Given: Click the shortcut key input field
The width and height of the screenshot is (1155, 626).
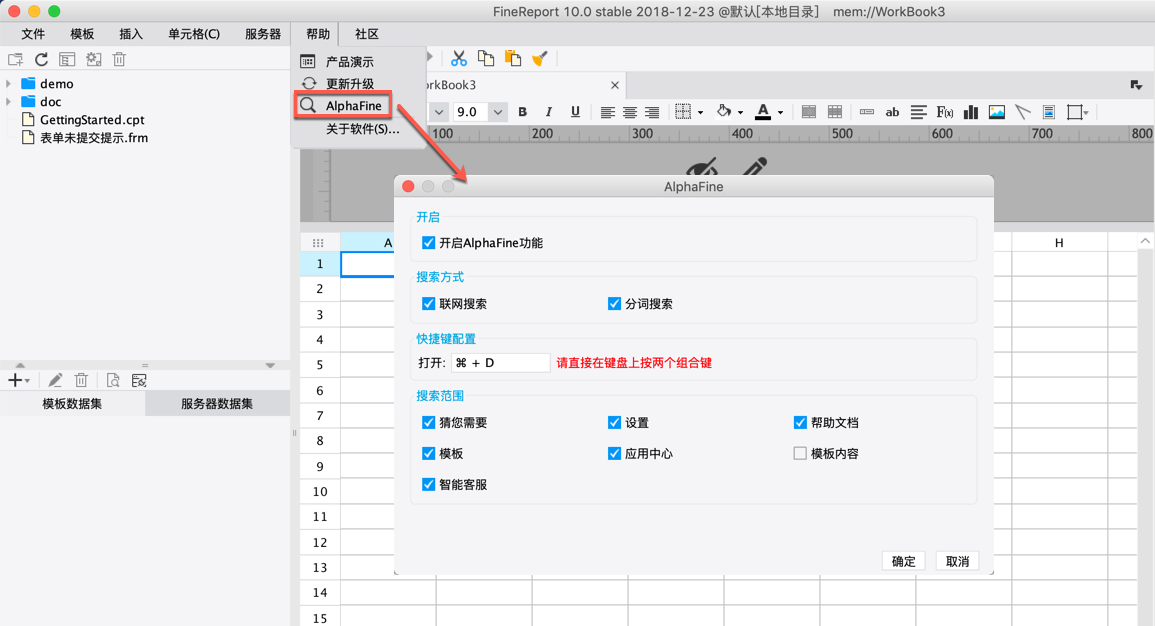Looking at the screenshot, I should click(500, 363).
